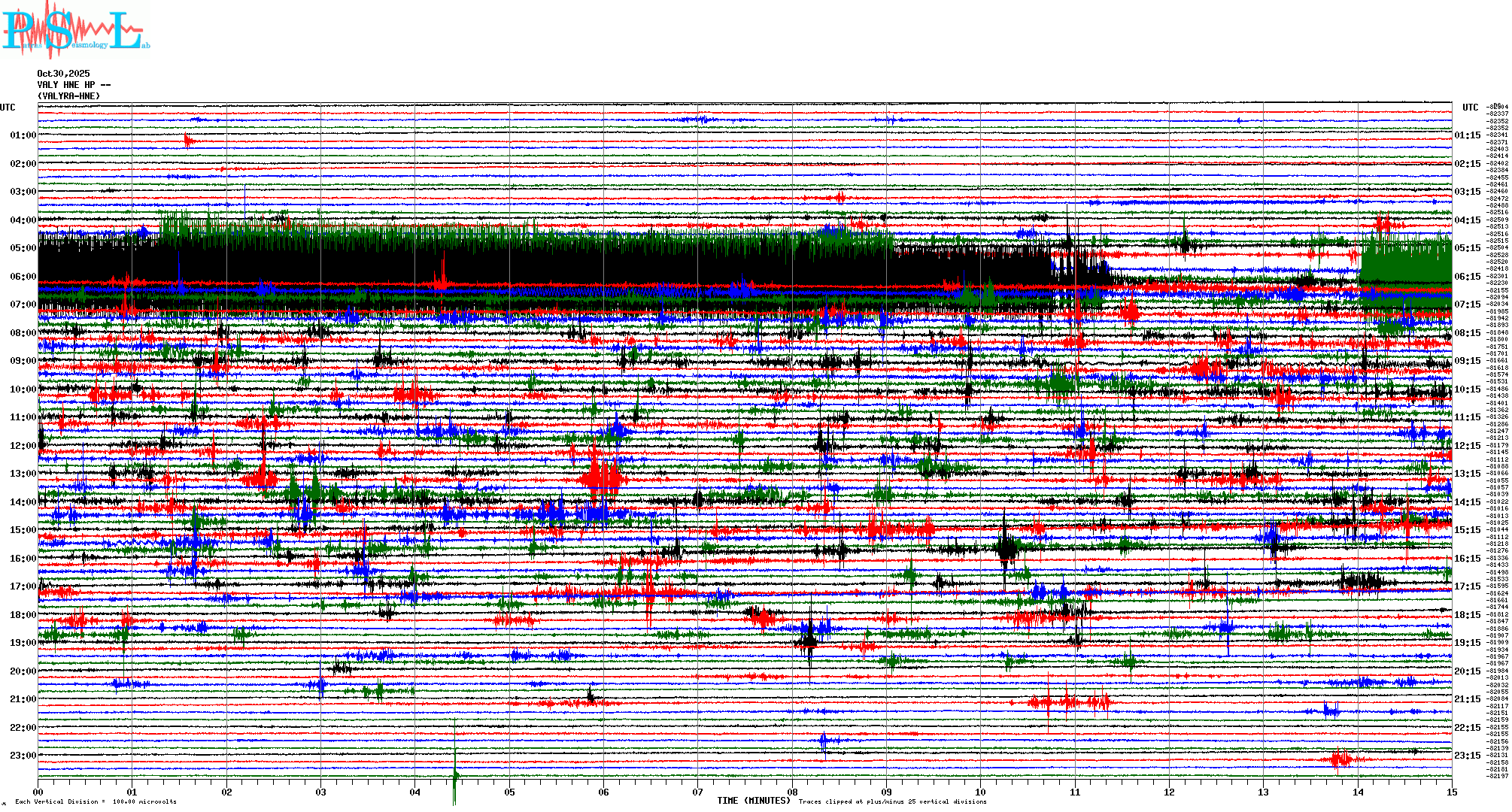Select the VALY HNE HP station label

(73, 85)
